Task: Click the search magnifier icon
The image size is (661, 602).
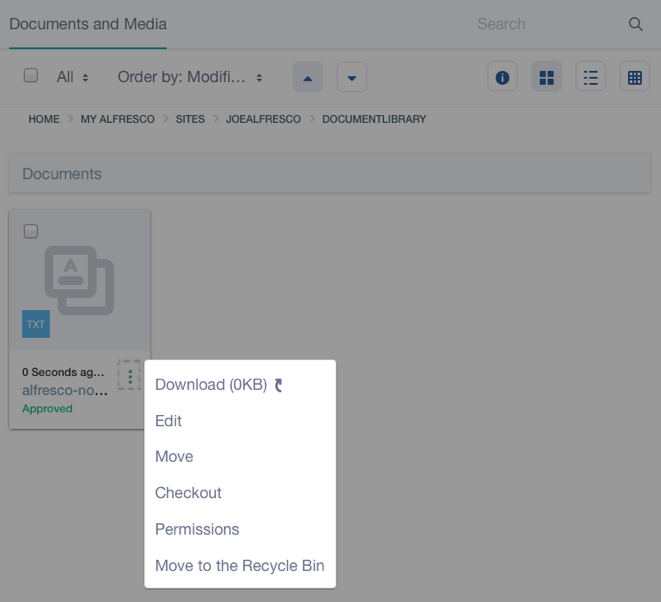Action: 635,24
